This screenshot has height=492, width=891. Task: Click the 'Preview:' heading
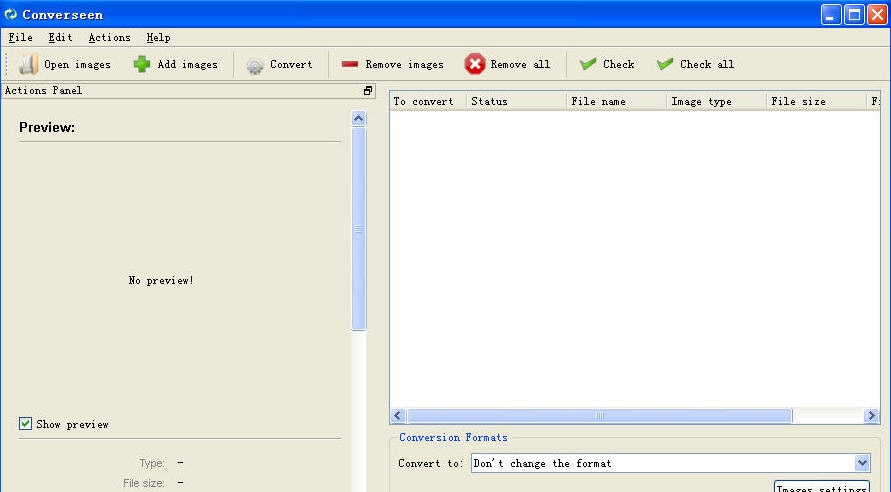[47, 127]
